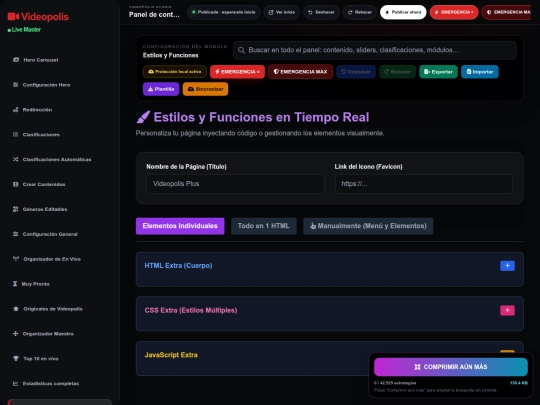540x405 pixels.
Task: Click the Protección local activa badge
Action: [175, 72]
